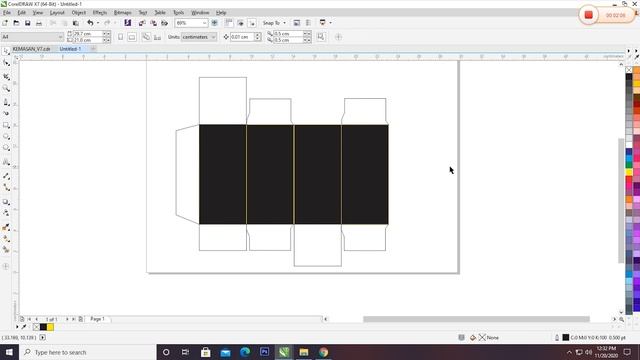Viewport: 640px width, 360px height.
Task: Select the Pick tool in toolbox
Action: (6, 51)
